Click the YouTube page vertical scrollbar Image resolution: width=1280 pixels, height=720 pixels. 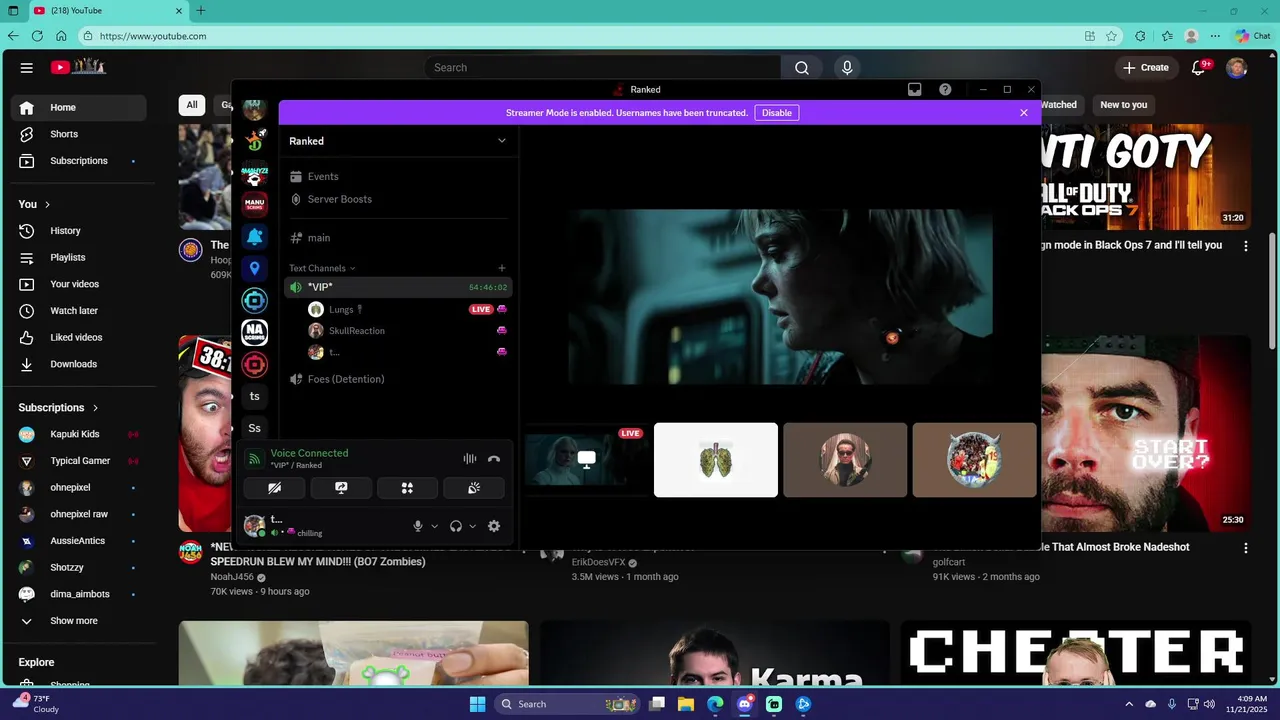(1273, 290)
